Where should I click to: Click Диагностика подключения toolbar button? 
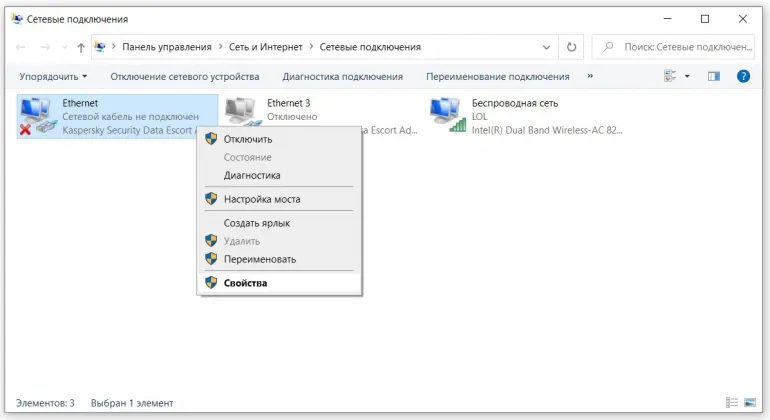click(342, 76)
